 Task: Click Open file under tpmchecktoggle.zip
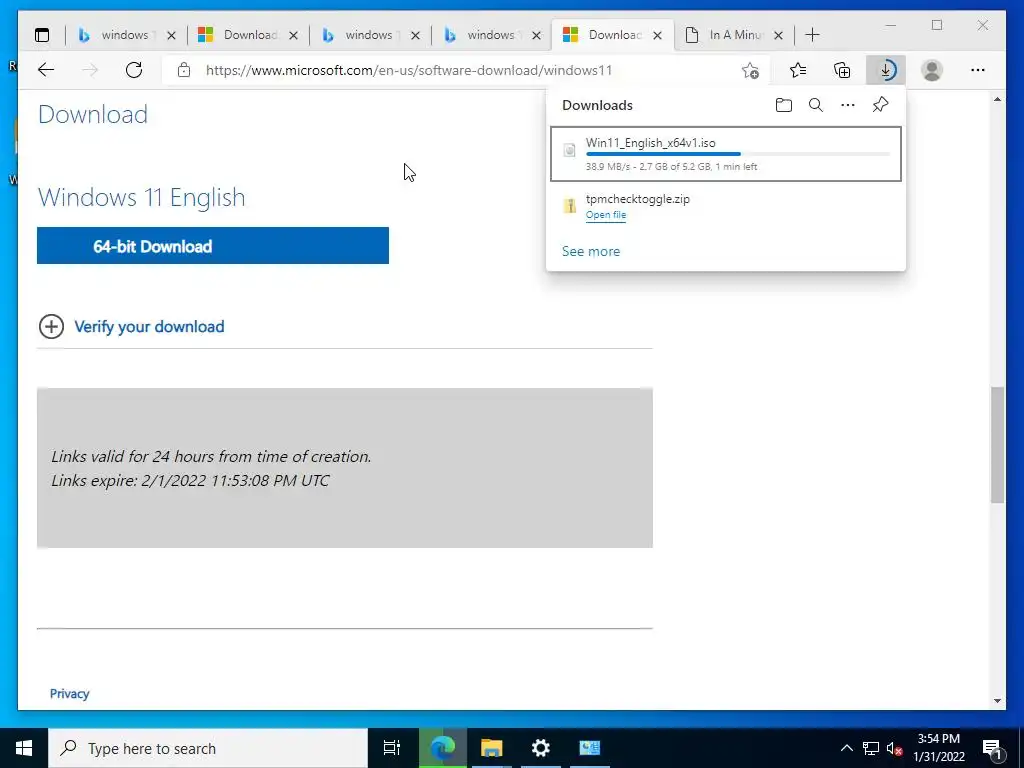[x=606, y=215]
